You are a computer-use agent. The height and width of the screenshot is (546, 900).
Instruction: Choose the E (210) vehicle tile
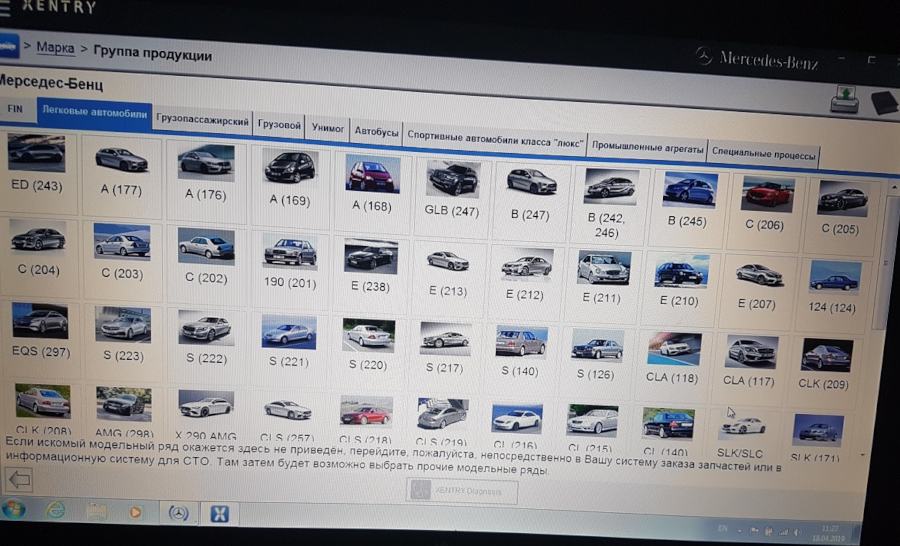tap(681, 281)
